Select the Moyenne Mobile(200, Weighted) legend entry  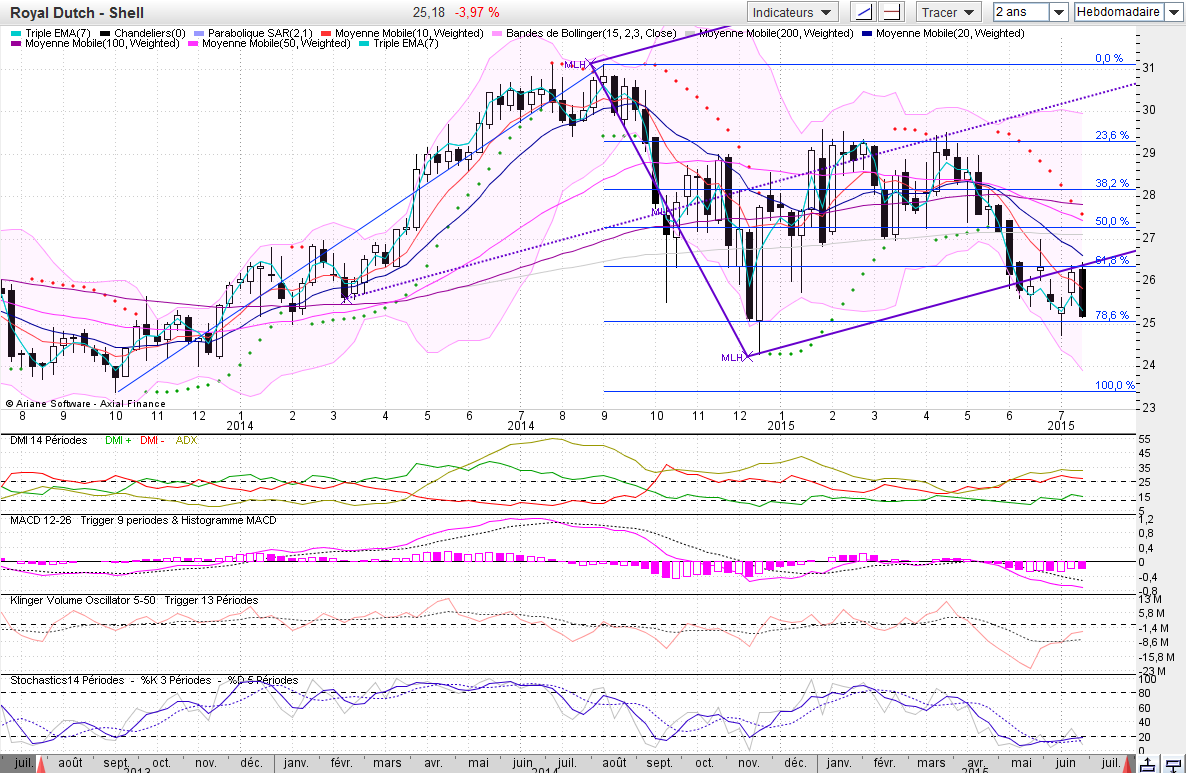[769, 33]
